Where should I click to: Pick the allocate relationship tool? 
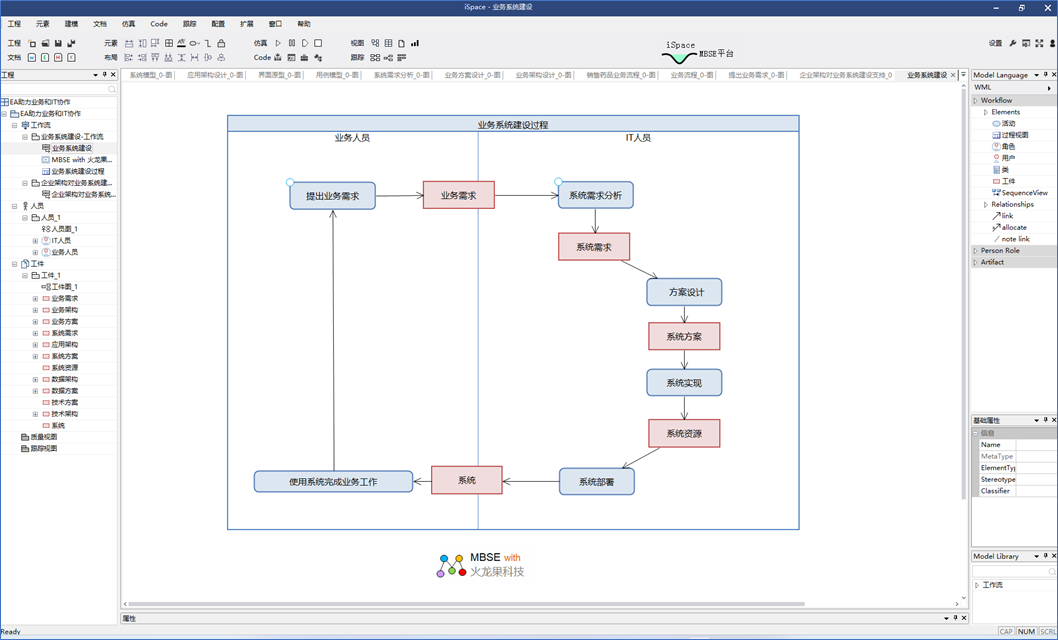pos(1013,227)
